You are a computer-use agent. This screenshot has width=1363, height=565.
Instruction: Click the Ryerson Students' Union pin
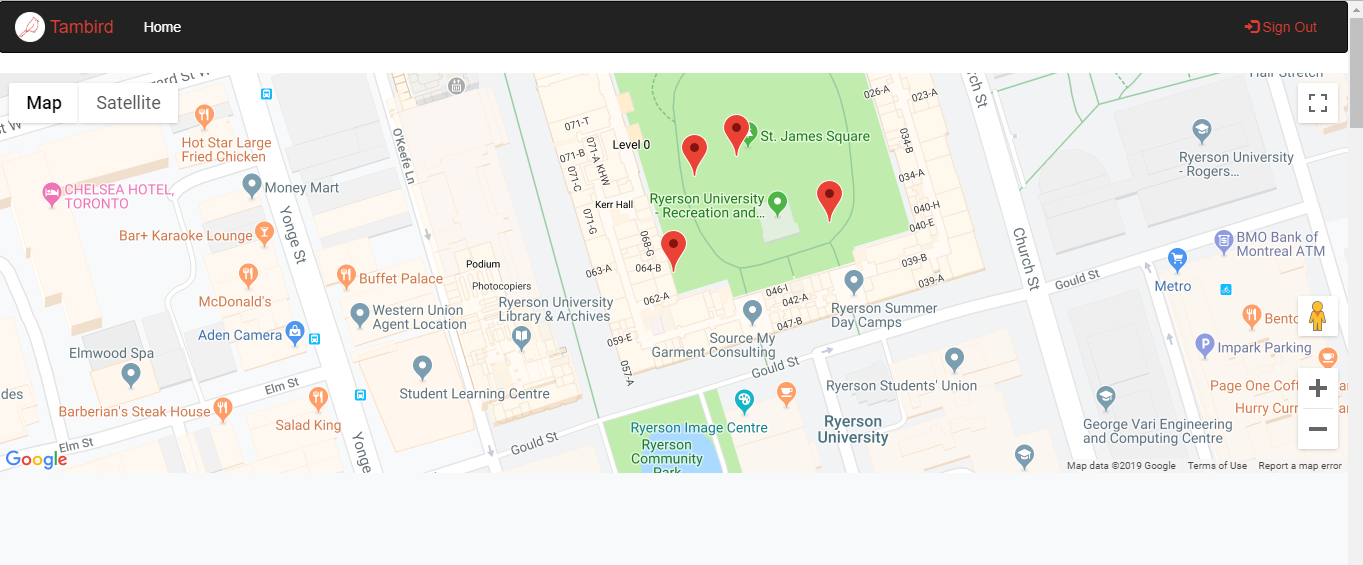[954, 360]
